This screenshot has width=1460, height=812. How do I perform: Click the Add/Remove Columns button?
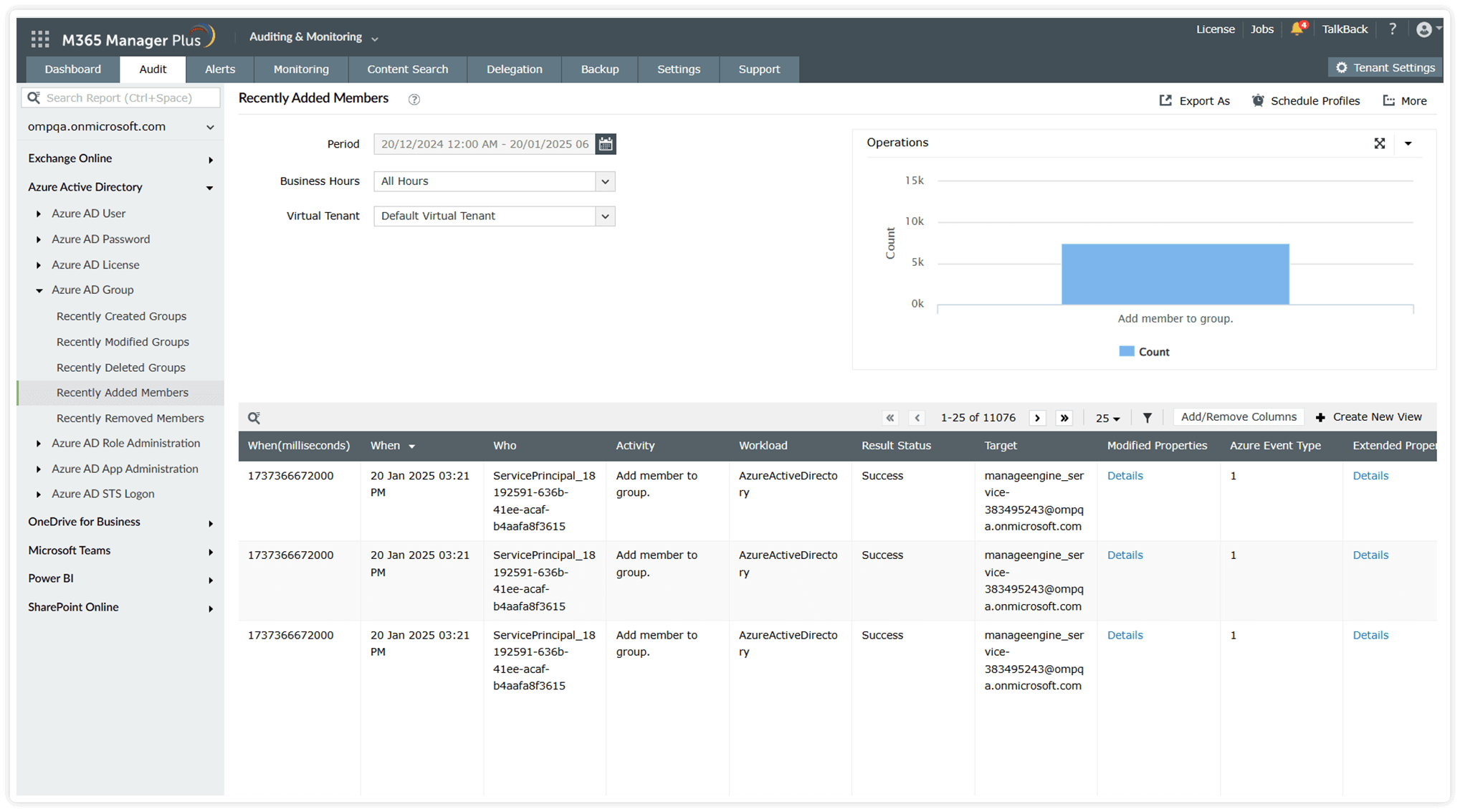(x=1239, y=416)
